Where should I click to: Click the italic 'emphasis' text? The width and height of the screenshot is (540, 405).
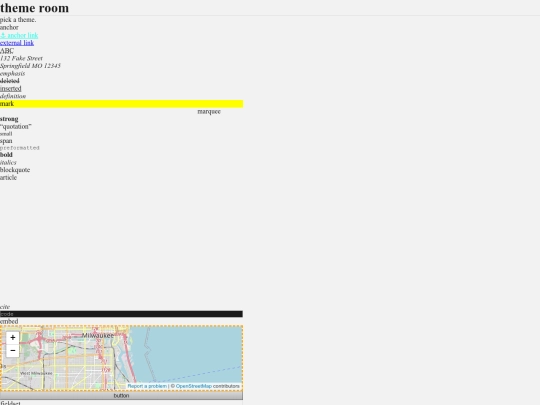coord(12,73)
